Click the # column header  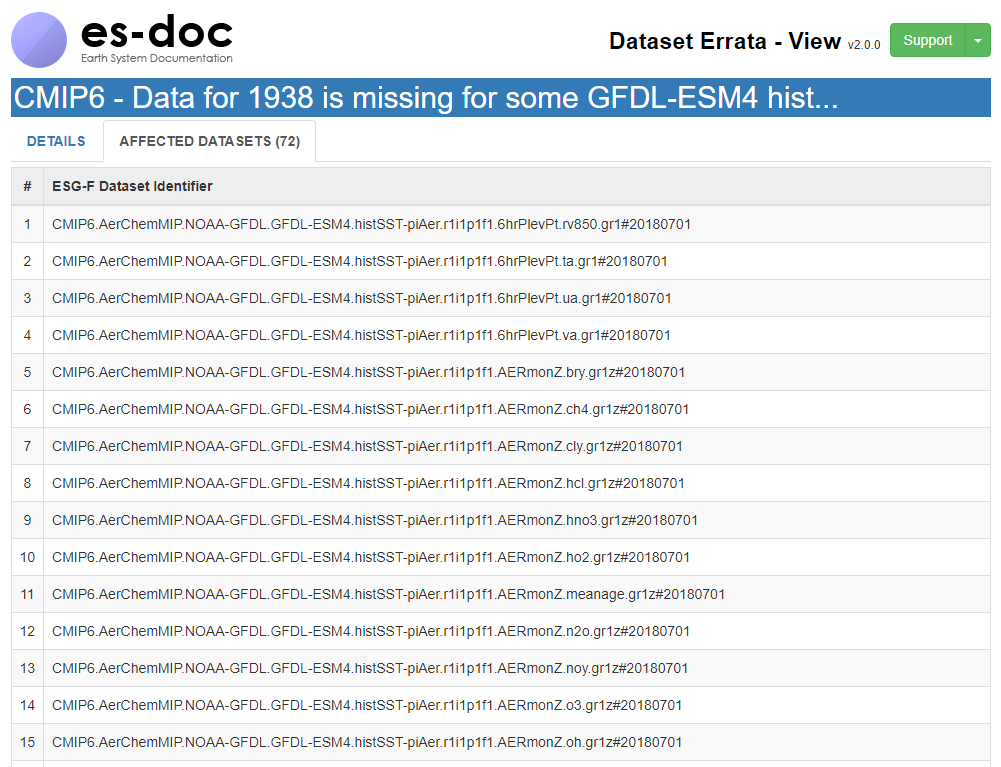[27, 186]
